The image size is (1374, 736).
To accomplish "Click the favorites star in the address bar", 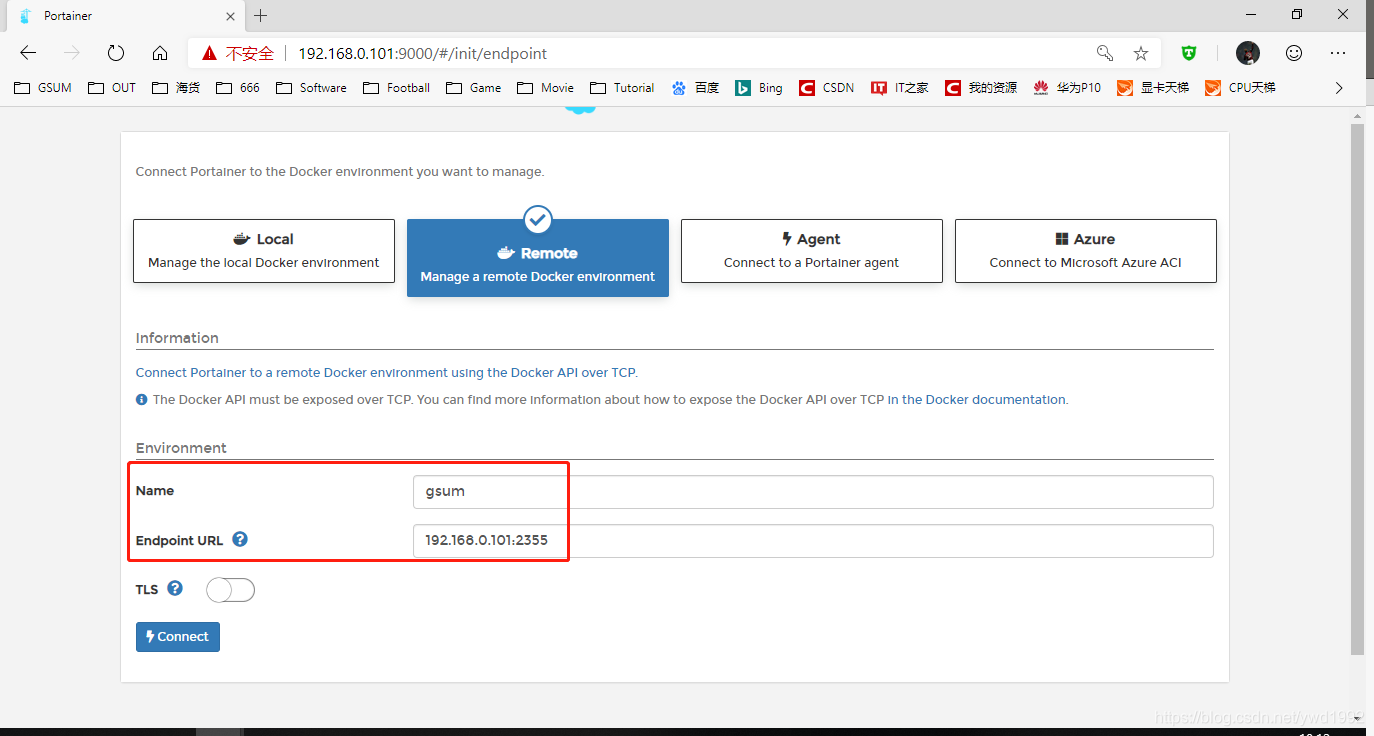I will tap(1141, 53).
